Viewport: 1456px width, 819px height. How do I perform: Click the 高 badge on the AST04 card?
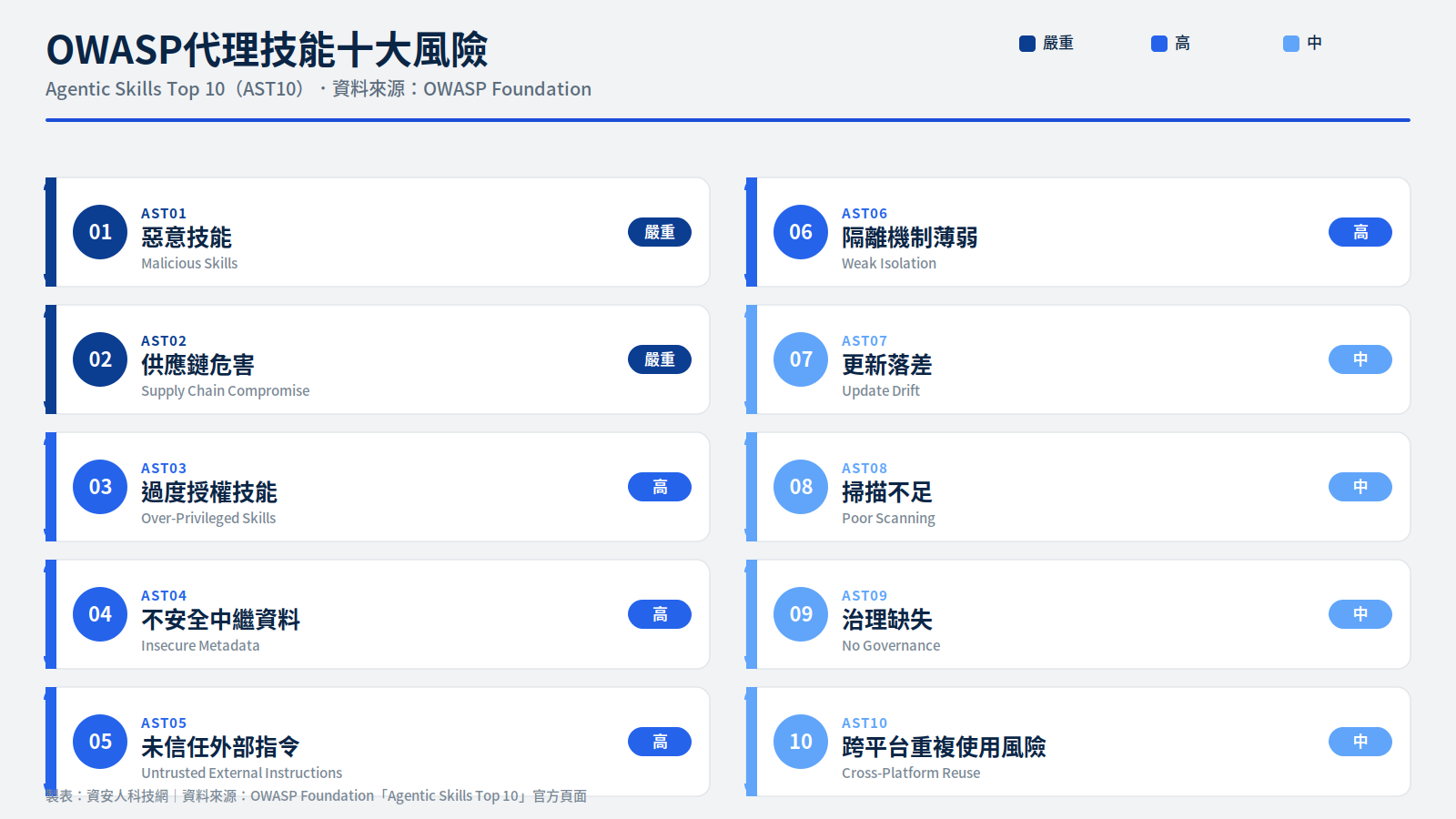(660, 614)
